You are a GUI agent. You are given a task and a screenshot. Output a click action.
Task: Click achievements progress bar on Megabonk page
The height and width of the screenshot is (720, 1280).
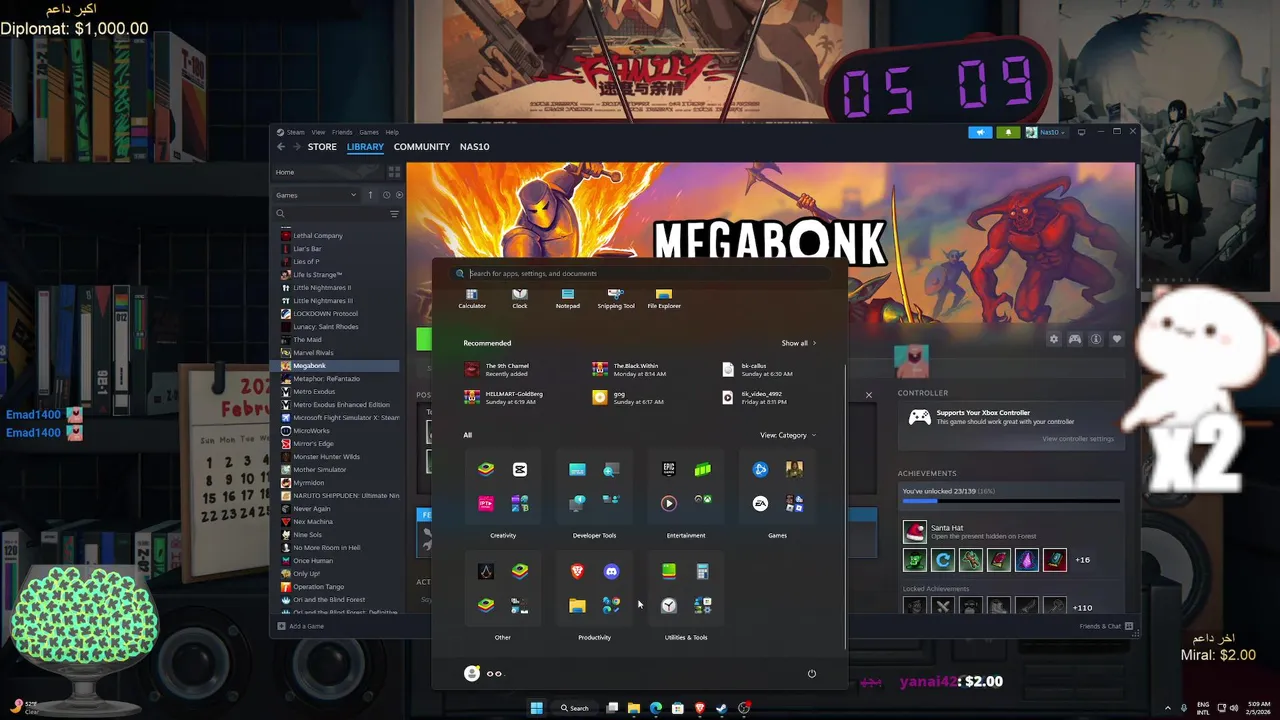pyautogui.click(x=1011, y=501)
